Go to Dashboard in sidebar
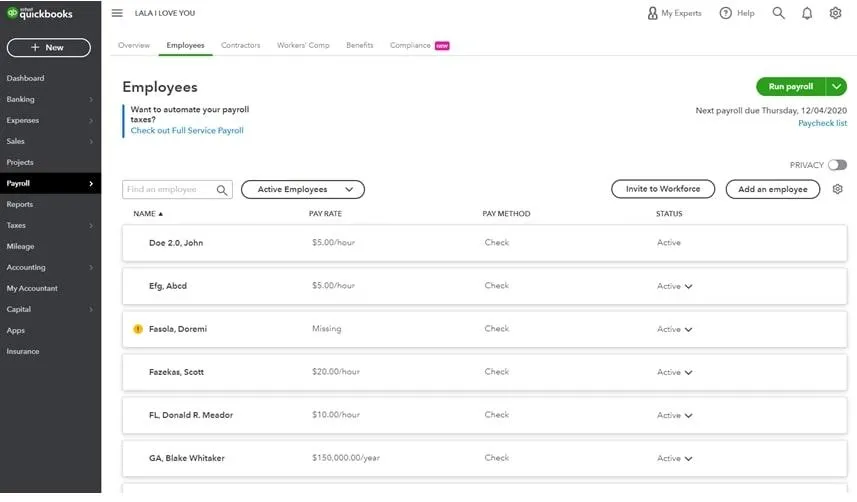857x502 pixels. [26, 78]
